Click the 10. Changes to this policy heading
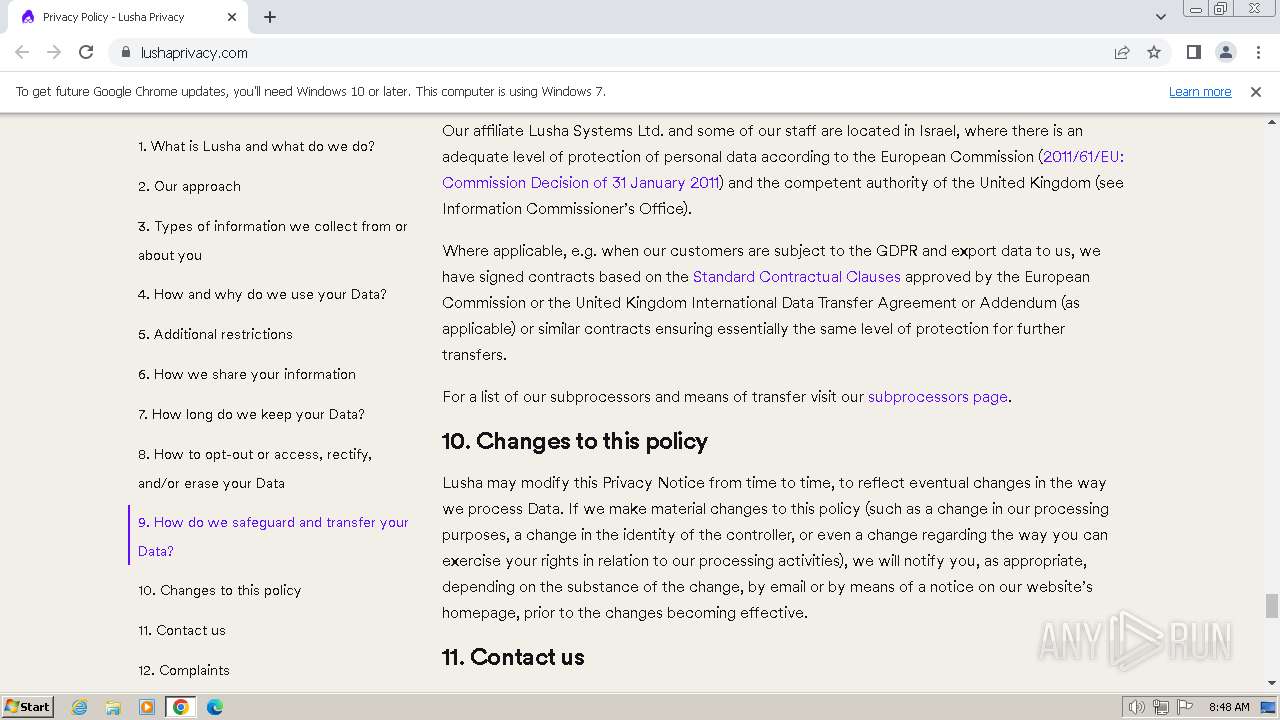The image size is (1280, 720). [575, 441]
